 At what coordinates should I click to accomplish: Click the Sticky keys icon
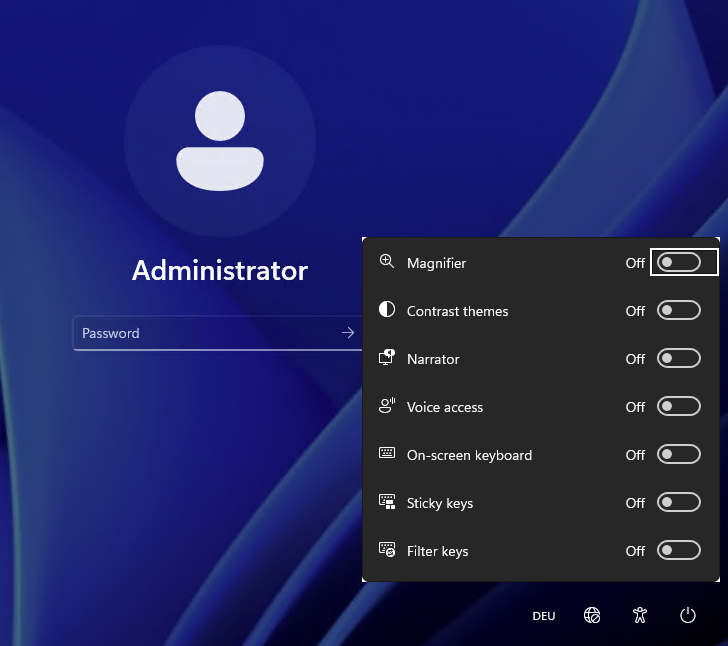(x=386, y=502)
